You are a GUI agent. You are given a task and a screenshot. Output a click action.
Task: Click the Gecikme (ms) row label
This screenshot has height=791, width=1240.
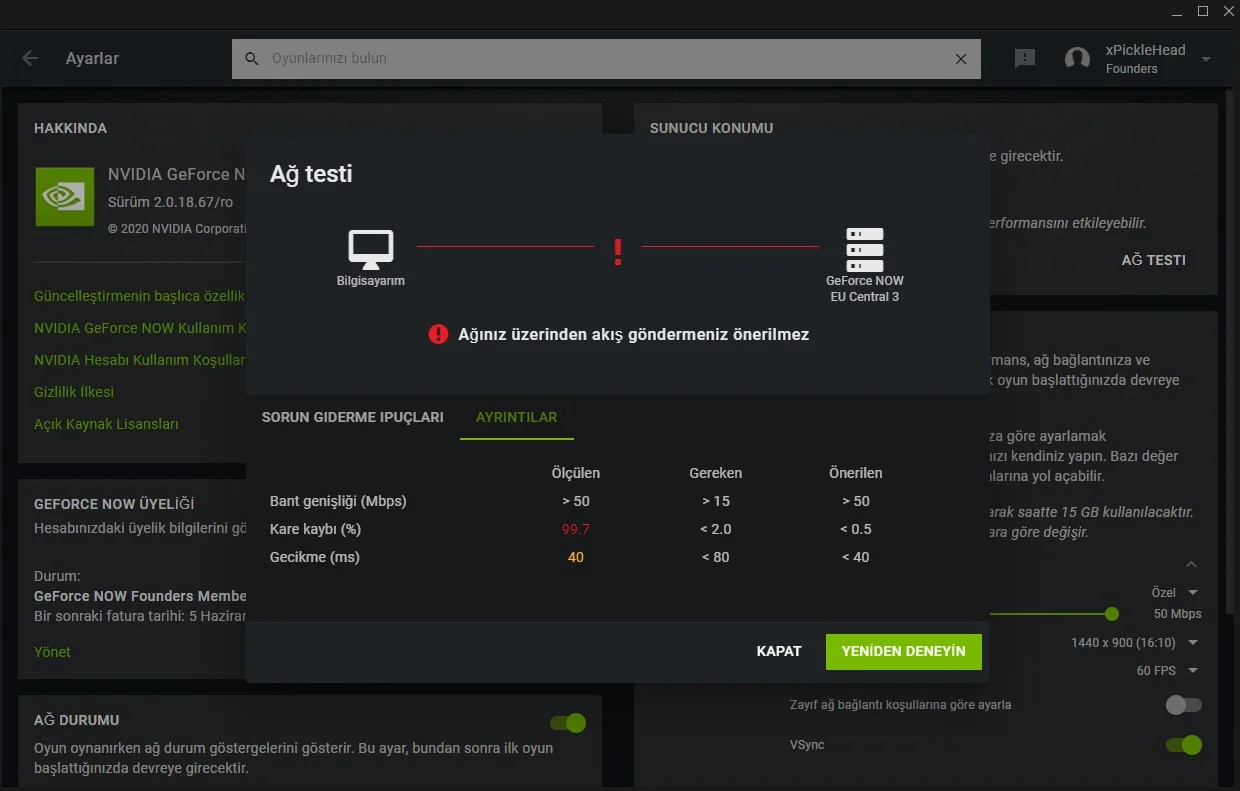pos(314,557)
